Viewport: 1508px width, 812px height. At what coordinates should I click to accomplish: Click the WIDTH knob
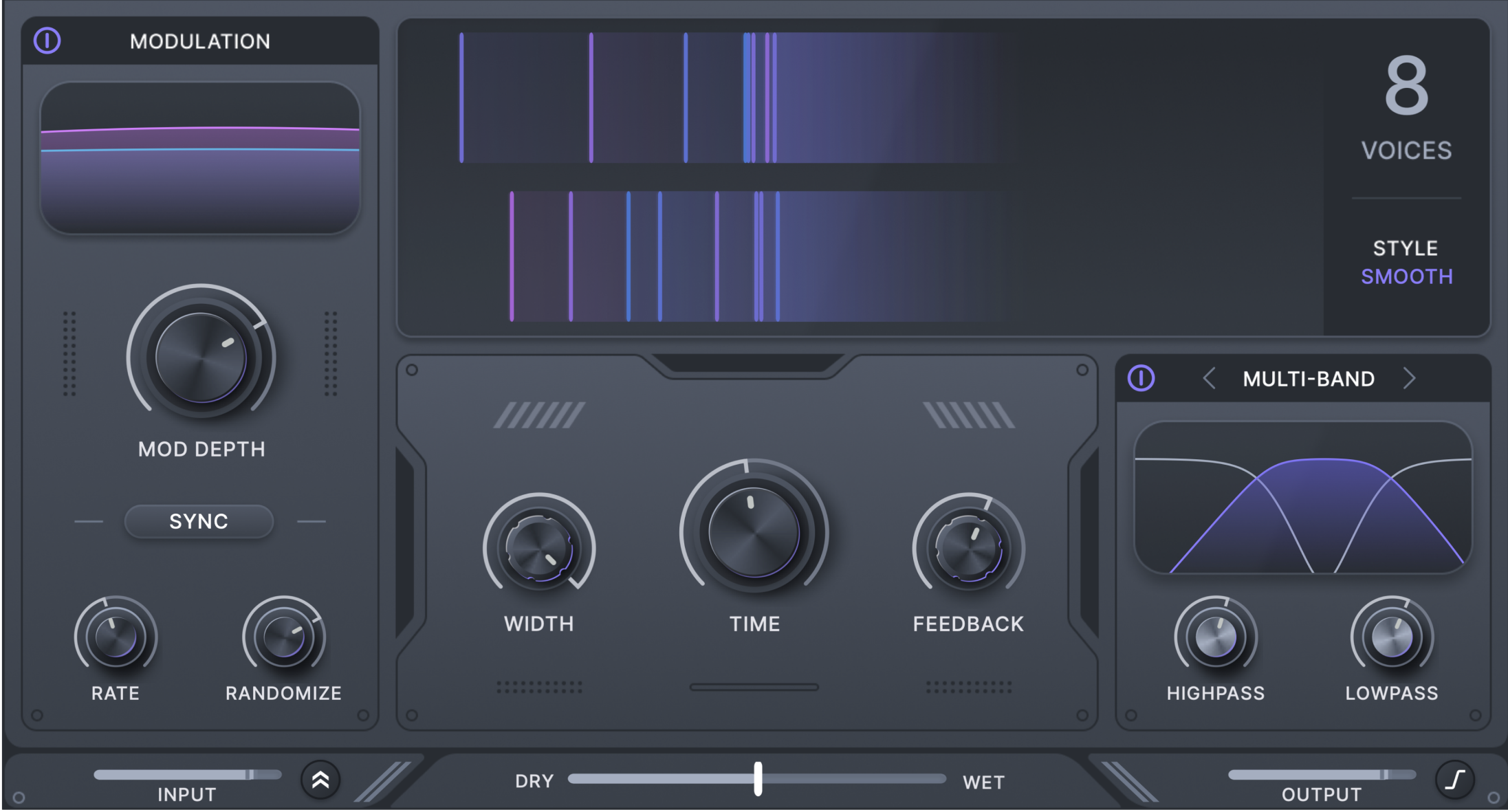(x=539, y=548)
